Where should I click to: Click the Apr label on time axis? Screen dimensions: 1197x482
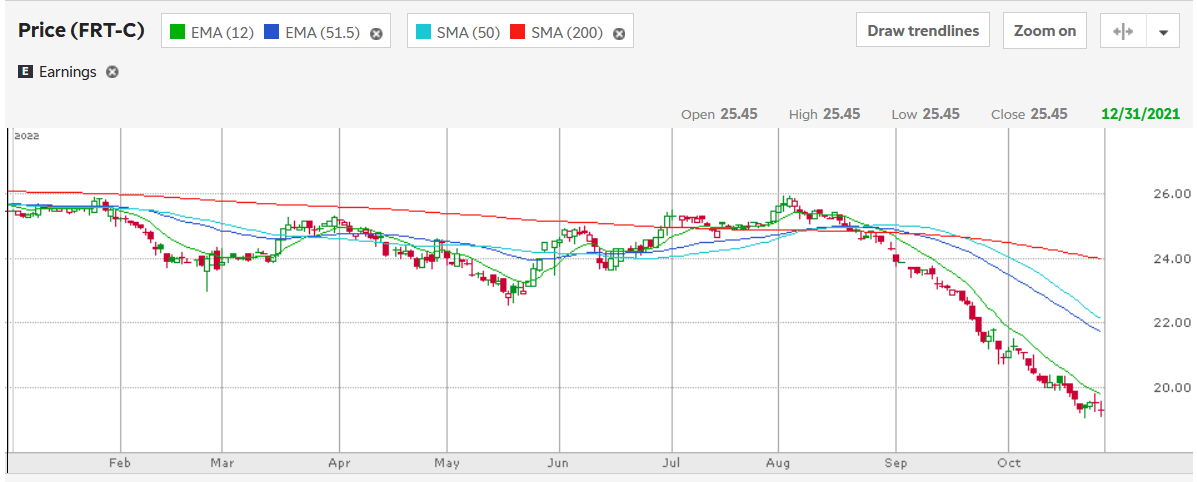339,464
